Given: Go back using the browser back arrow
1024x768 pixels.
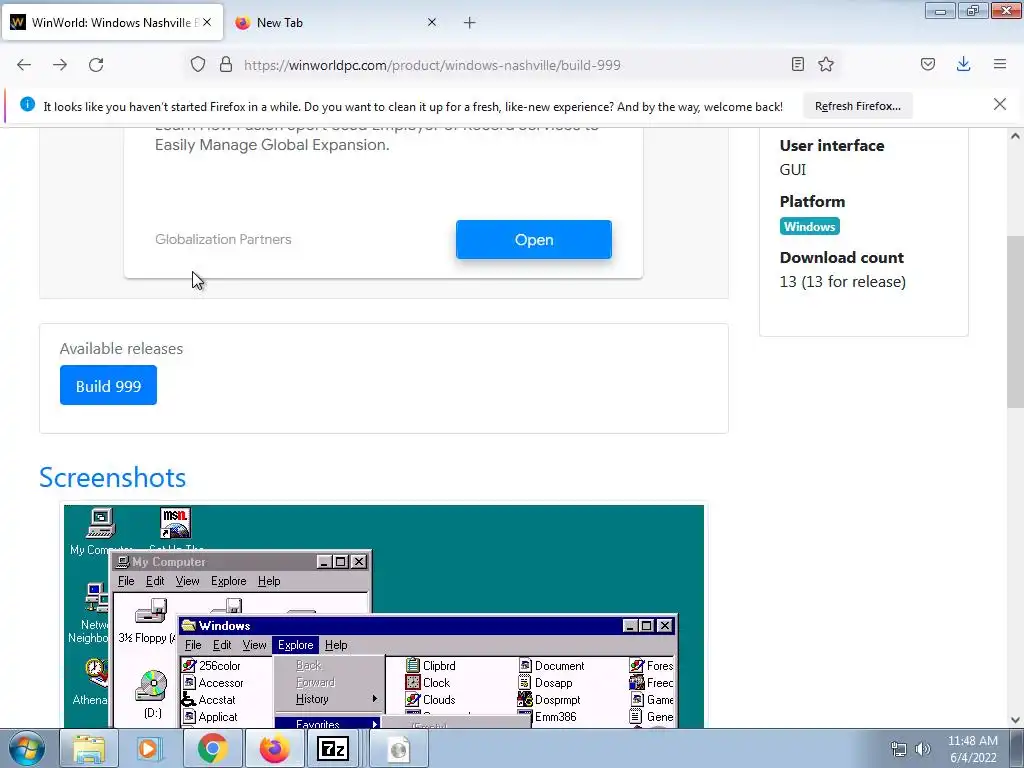Looking at the screenshot, I should (24, 65).
